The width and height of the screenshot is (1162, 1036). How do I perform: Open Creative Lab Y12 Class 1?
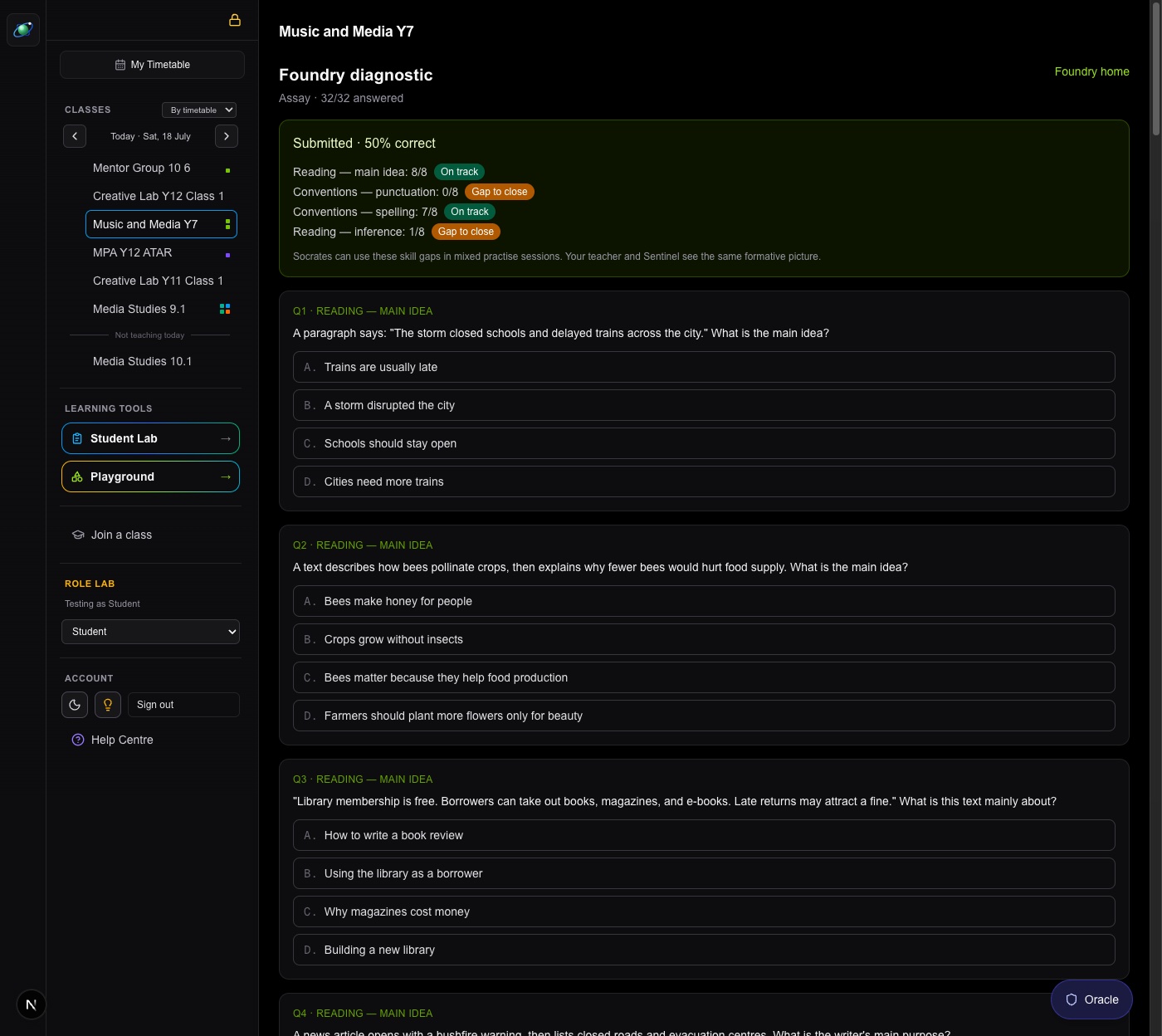tap(159, 196)
